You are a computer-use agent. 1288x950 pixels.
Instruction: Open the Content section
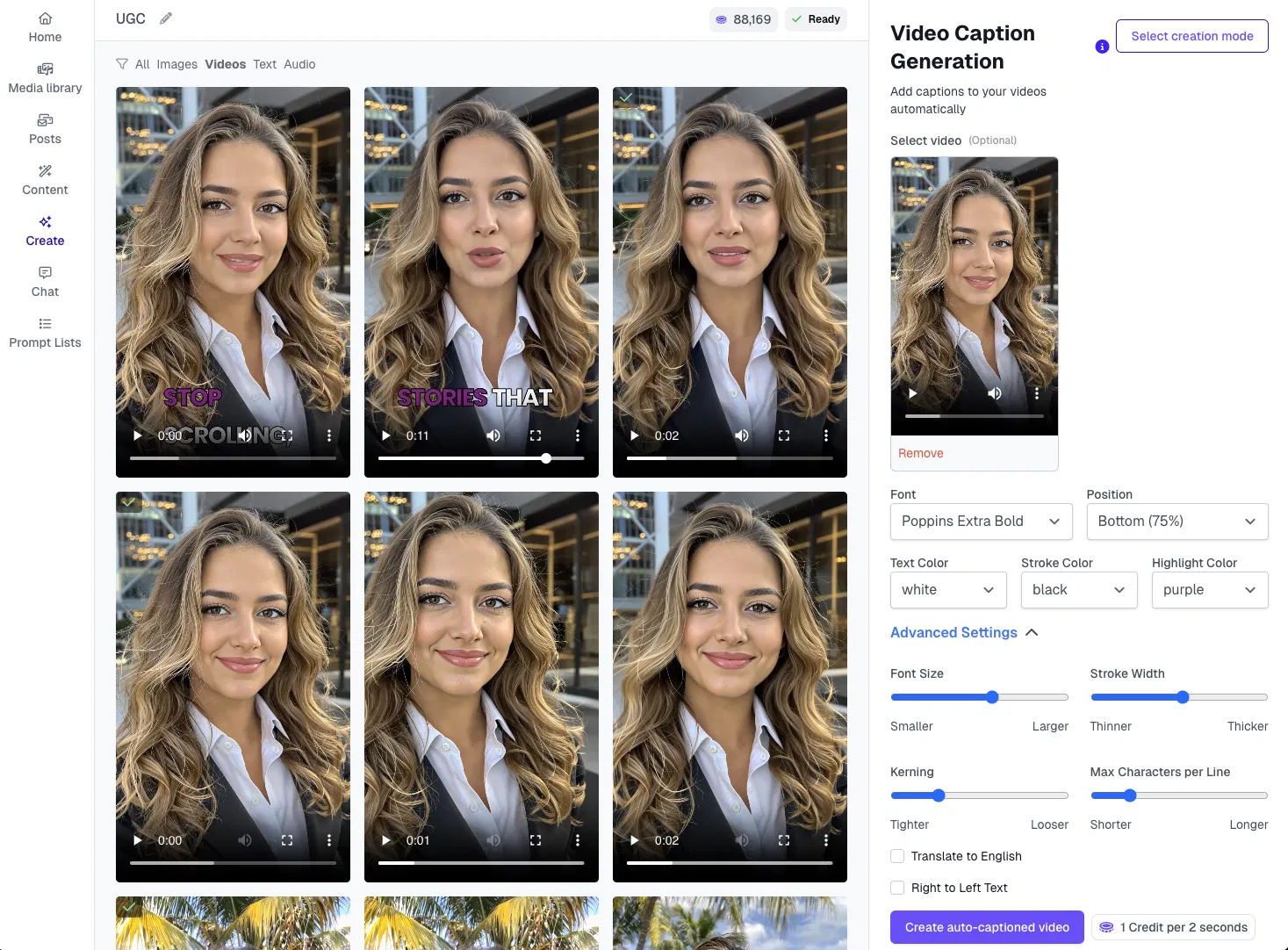pos(45,180)
